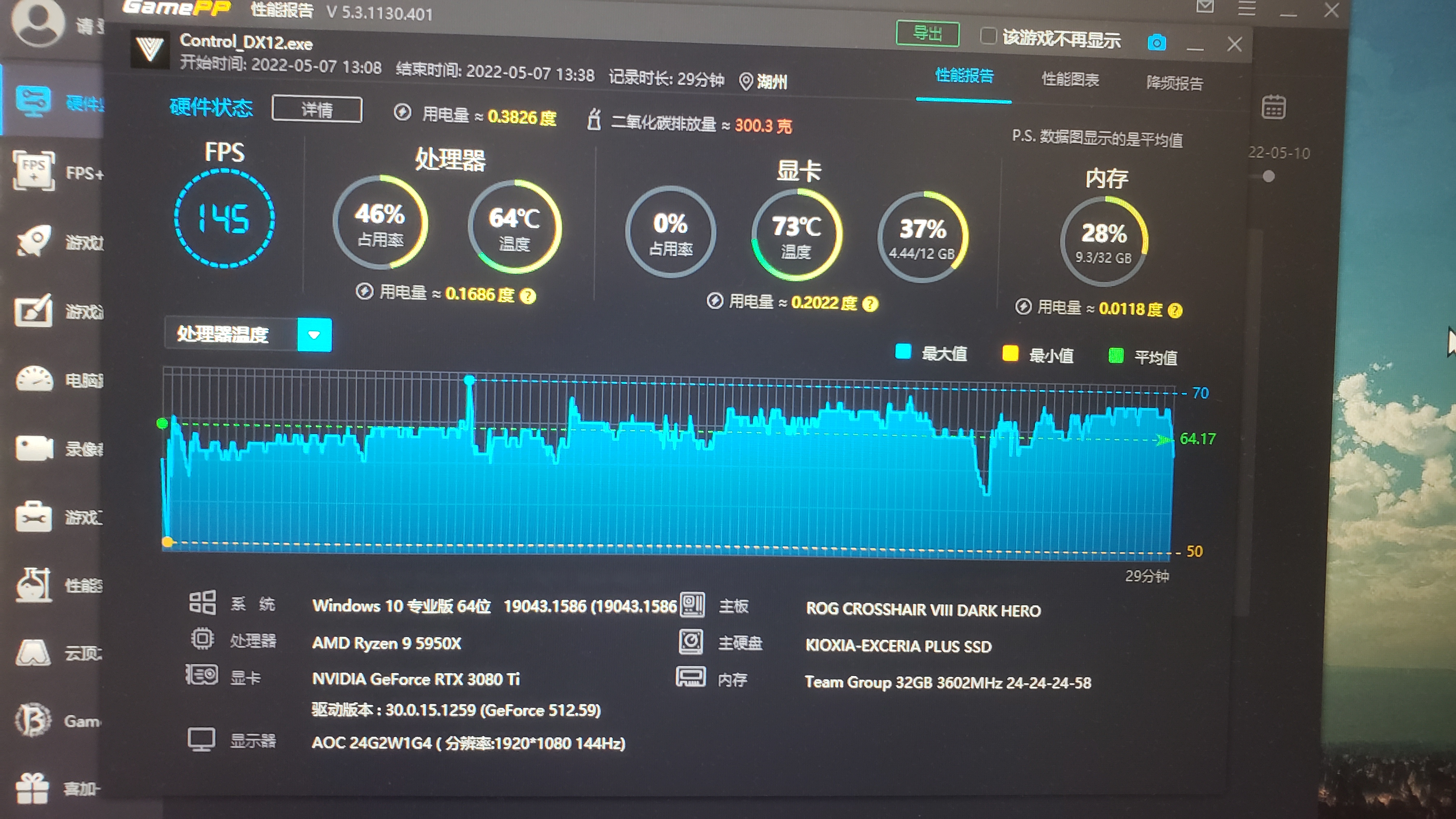This screenshot has width=1456, height=819.
Task: Close the performance report window
Action: pos(1234,44)
